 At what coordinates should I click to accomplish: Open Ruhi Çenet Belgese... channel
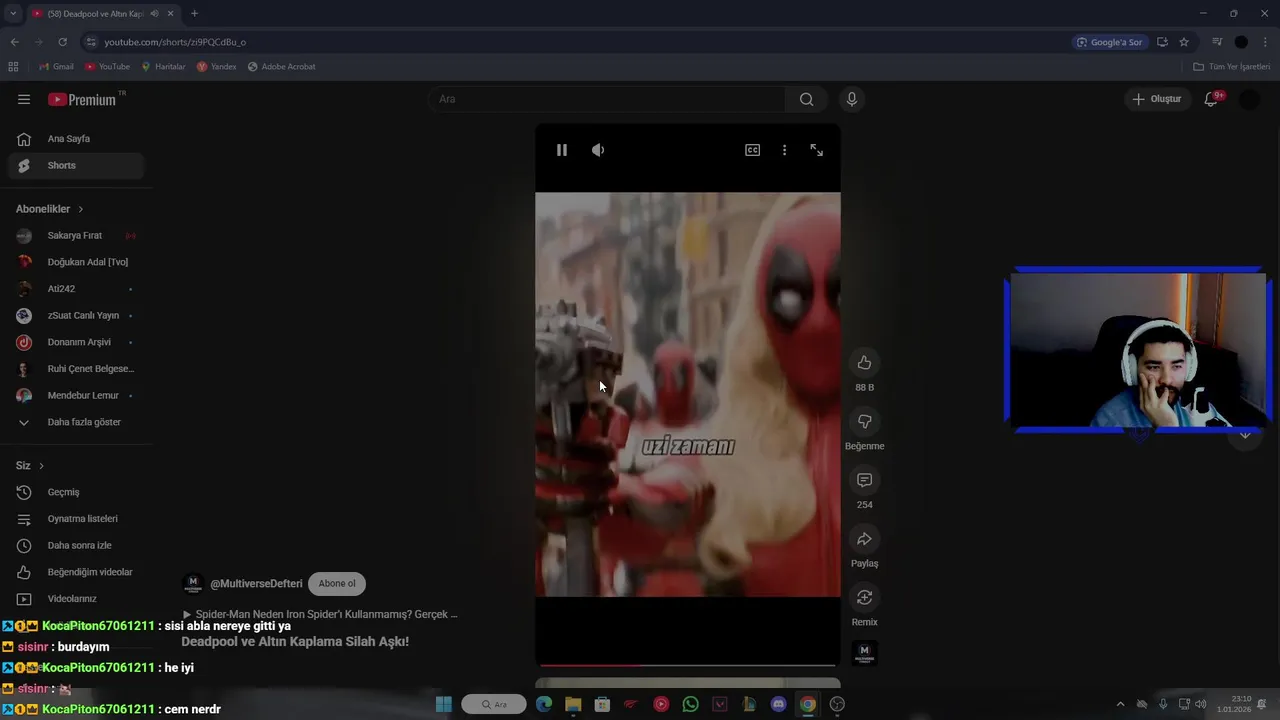pyautogui.click(x=76, y=369)
